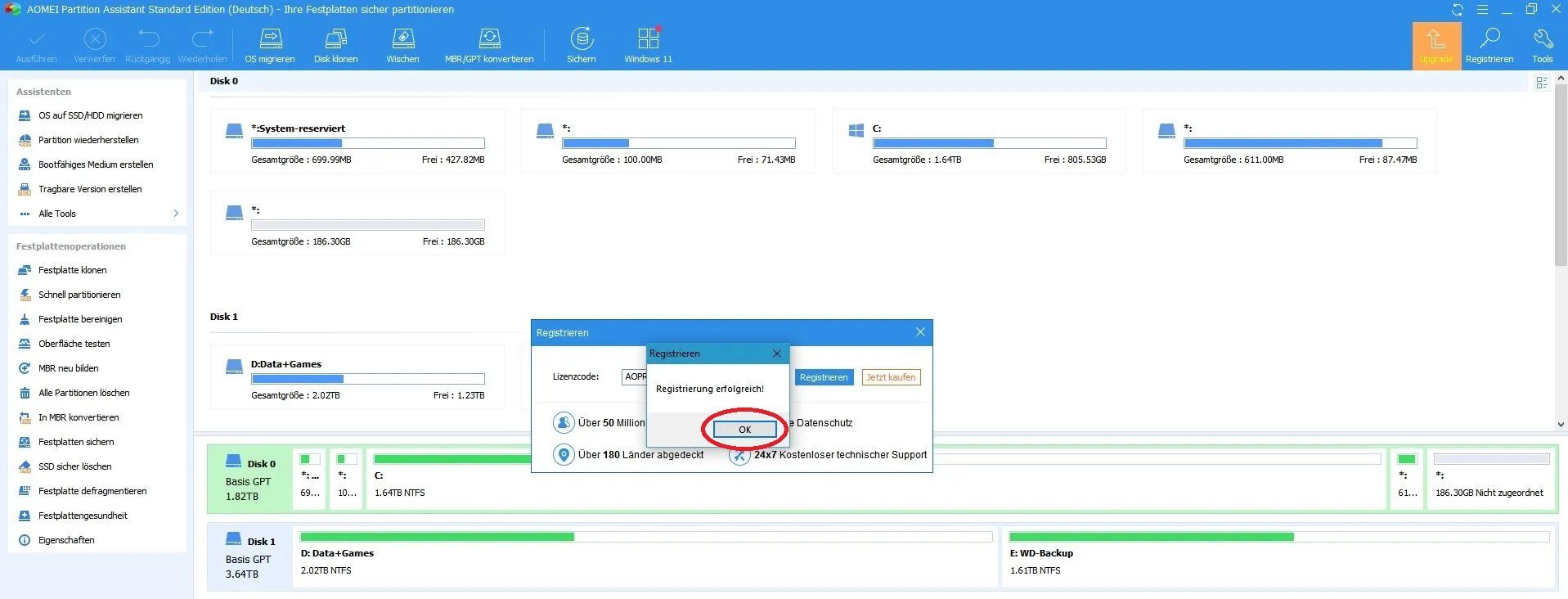The image size is (1568, 599).
Task: Select Festplatte defragmentieren
Action: (92, 491)
